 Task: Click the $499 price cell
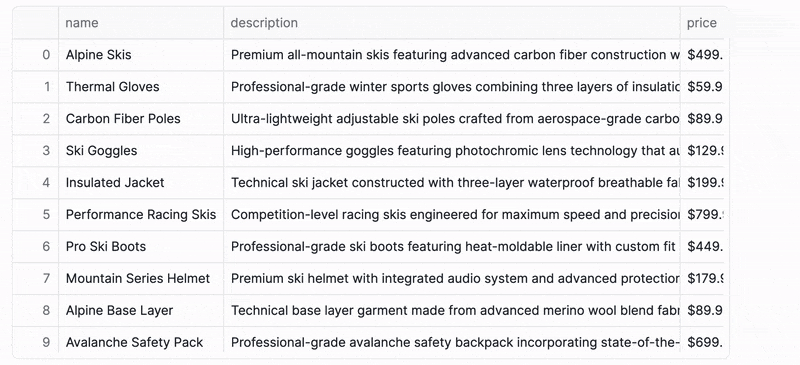coord(702,55)
